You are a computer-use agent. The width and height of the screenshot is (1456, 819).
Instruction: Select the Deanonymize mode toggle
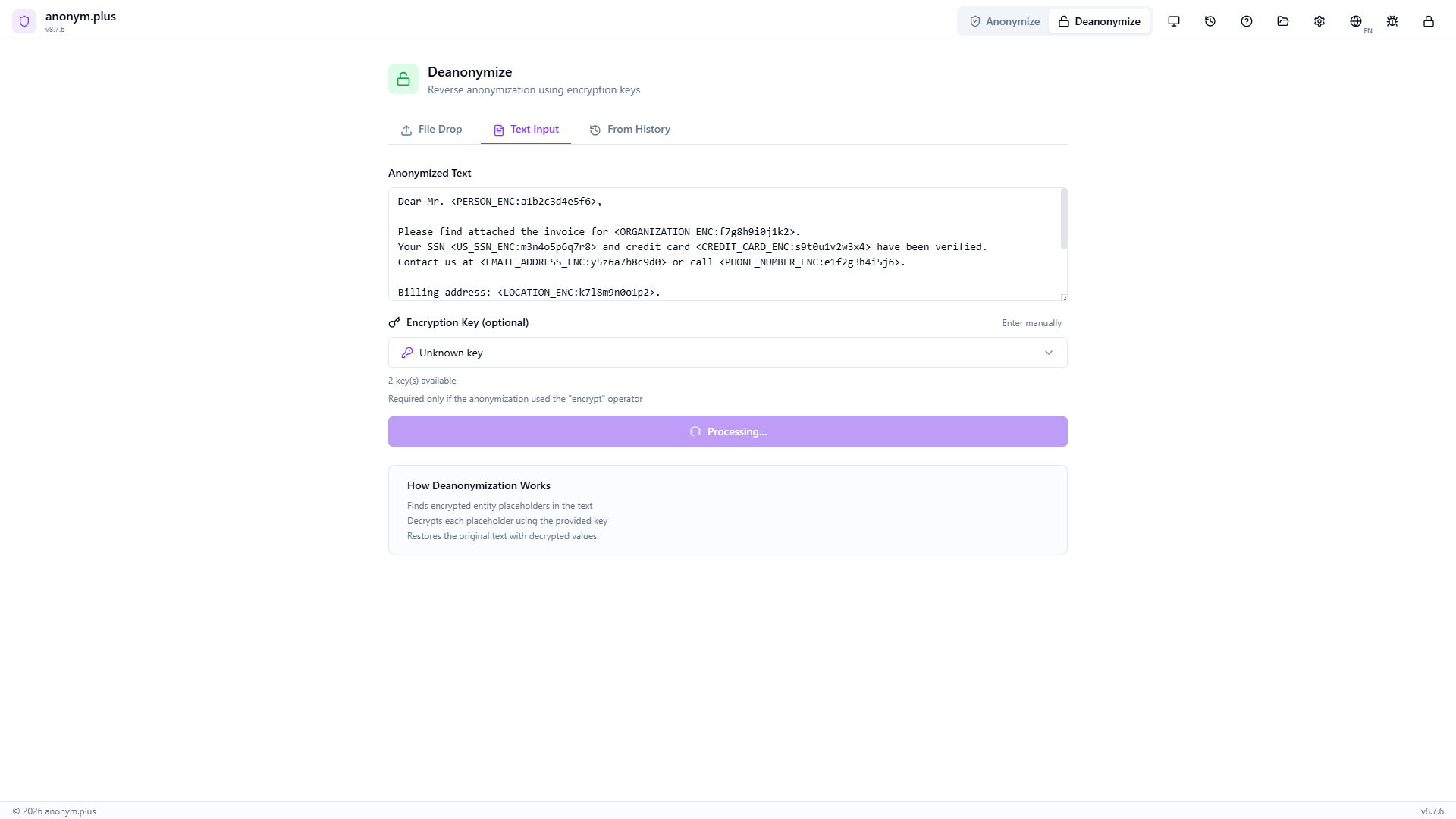click(x=1100, y=20)
